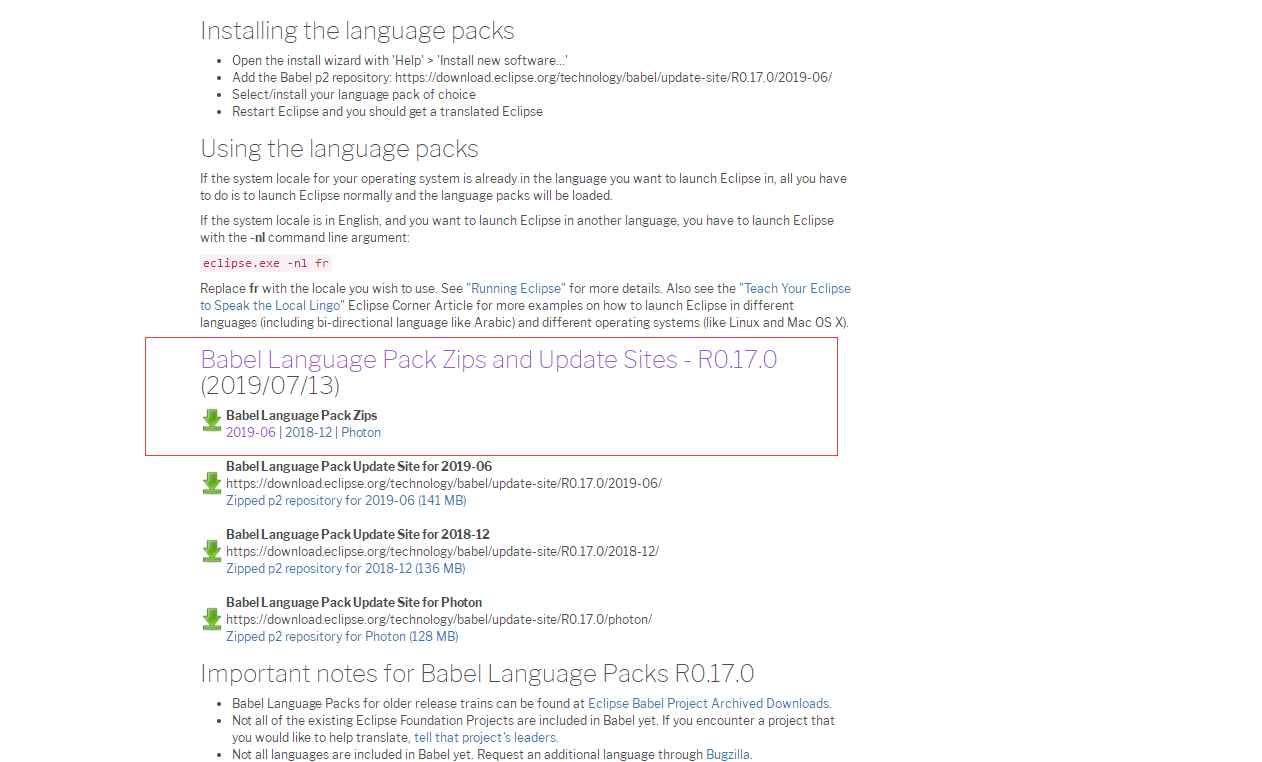Click the green download icon beside Babel Language Pack Zips
1262x762 pixels.
coord(212,420)
